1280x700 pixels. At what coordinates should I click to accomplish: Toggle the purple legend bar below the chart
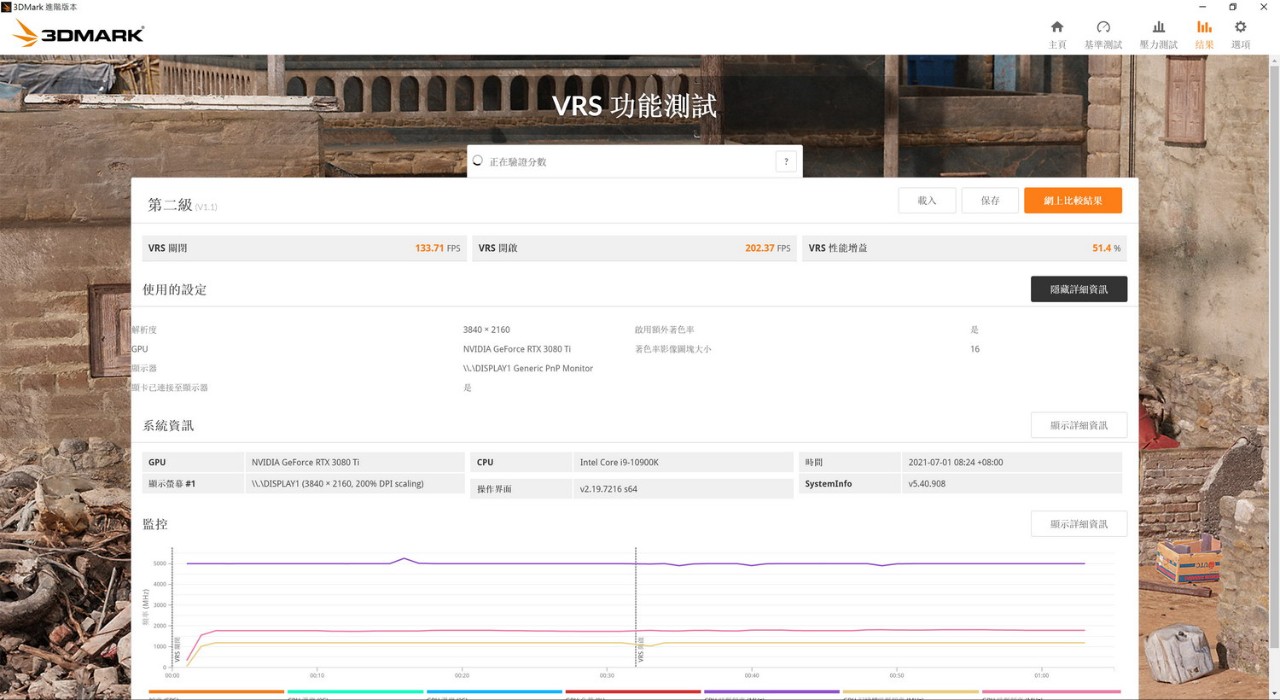click(x=772, y=692)
